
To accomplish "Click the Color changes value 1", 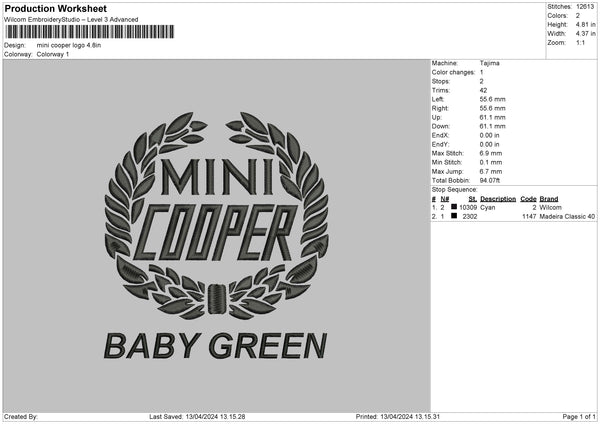I will click(x=481, y=72).
